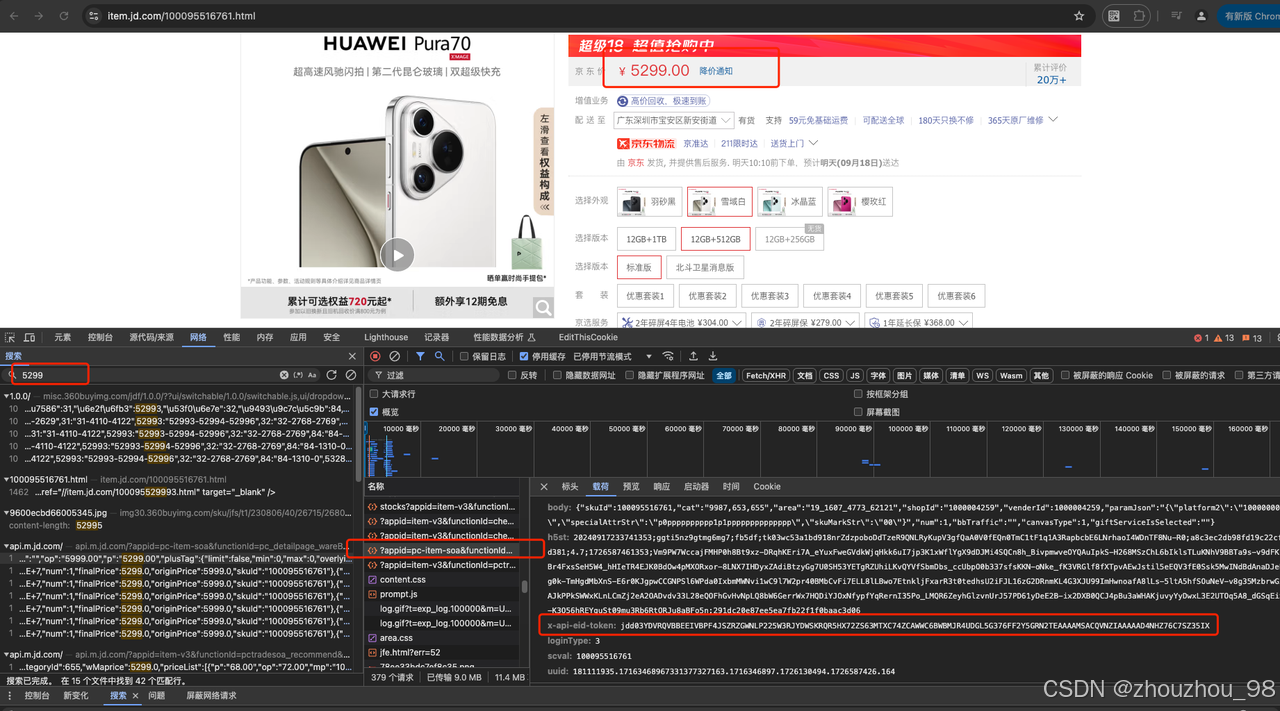Filter requests by CSS type
1280x711 pixels.
point(831,376)
